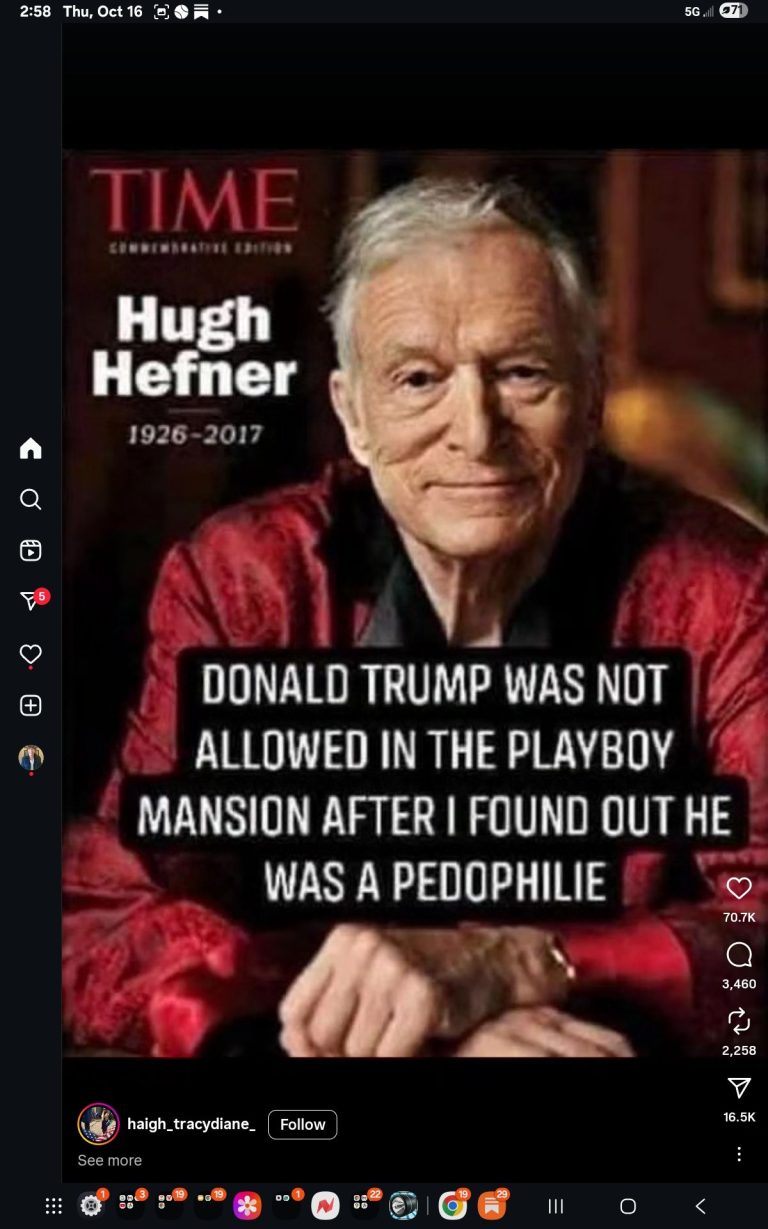Repost the reel with 2,258 reposts

pyautogui.click(x=739, y=1021)
